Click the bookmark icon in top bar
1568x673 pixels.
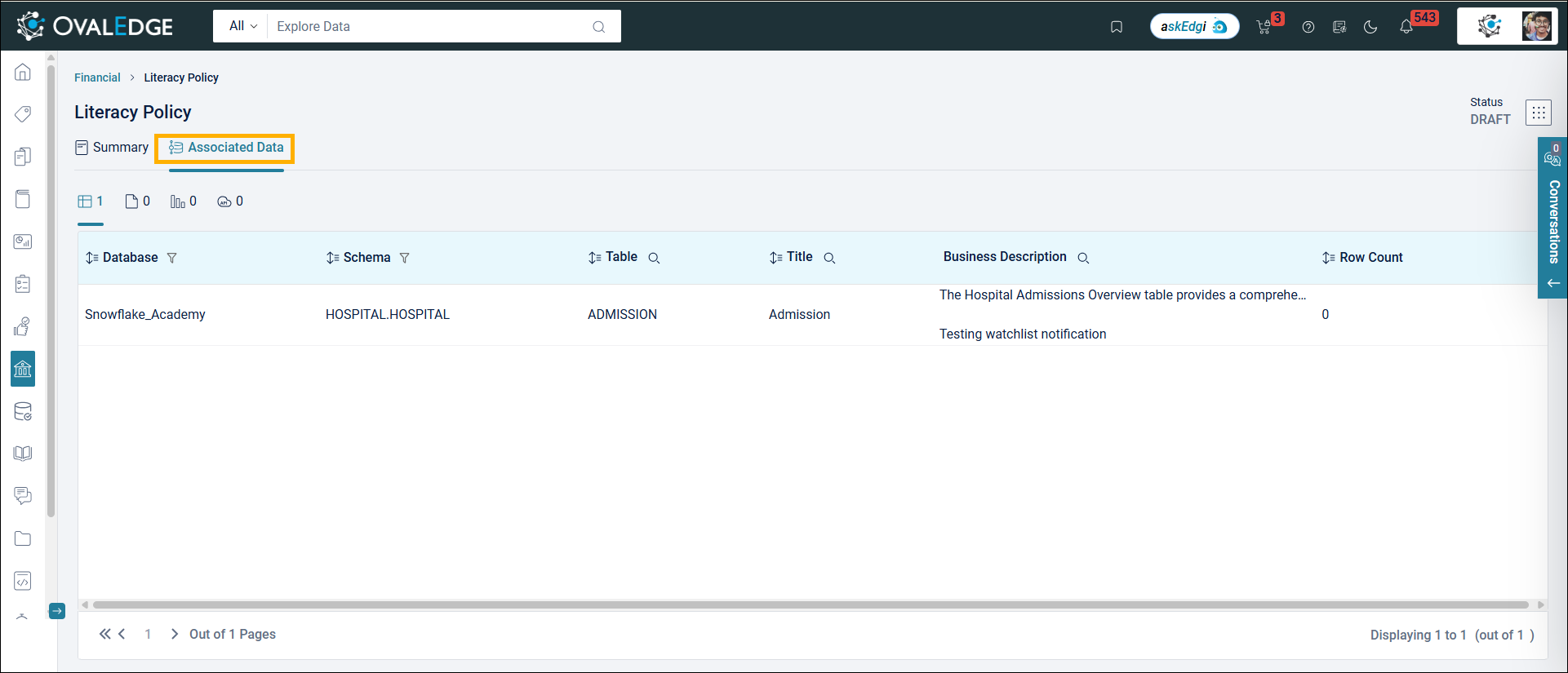[1117, 27]
